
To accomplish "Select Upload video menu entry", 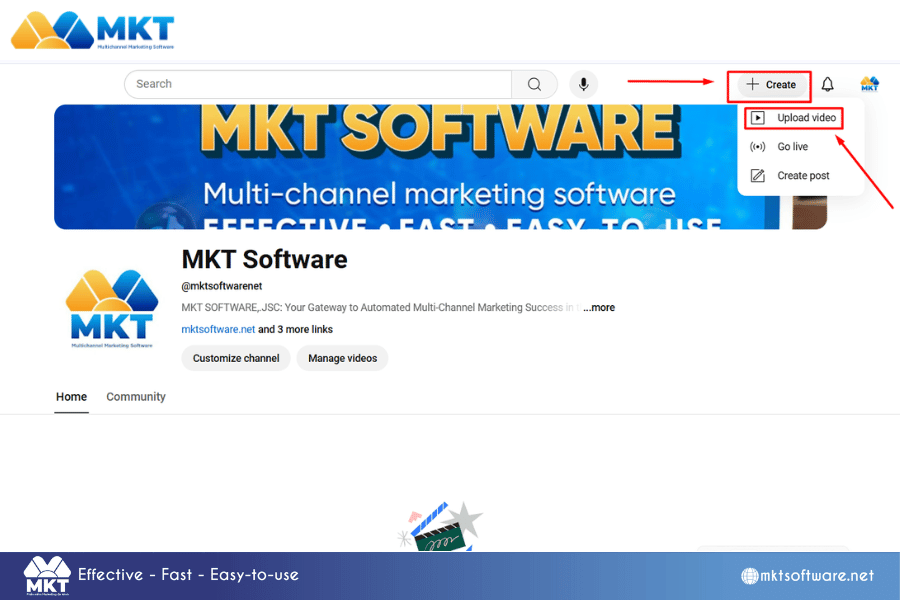I will [x=794, y=118].
